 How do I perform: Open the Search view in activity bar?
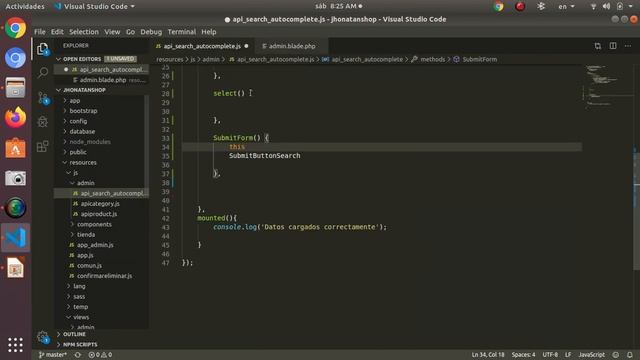click(x=43, y=73)
